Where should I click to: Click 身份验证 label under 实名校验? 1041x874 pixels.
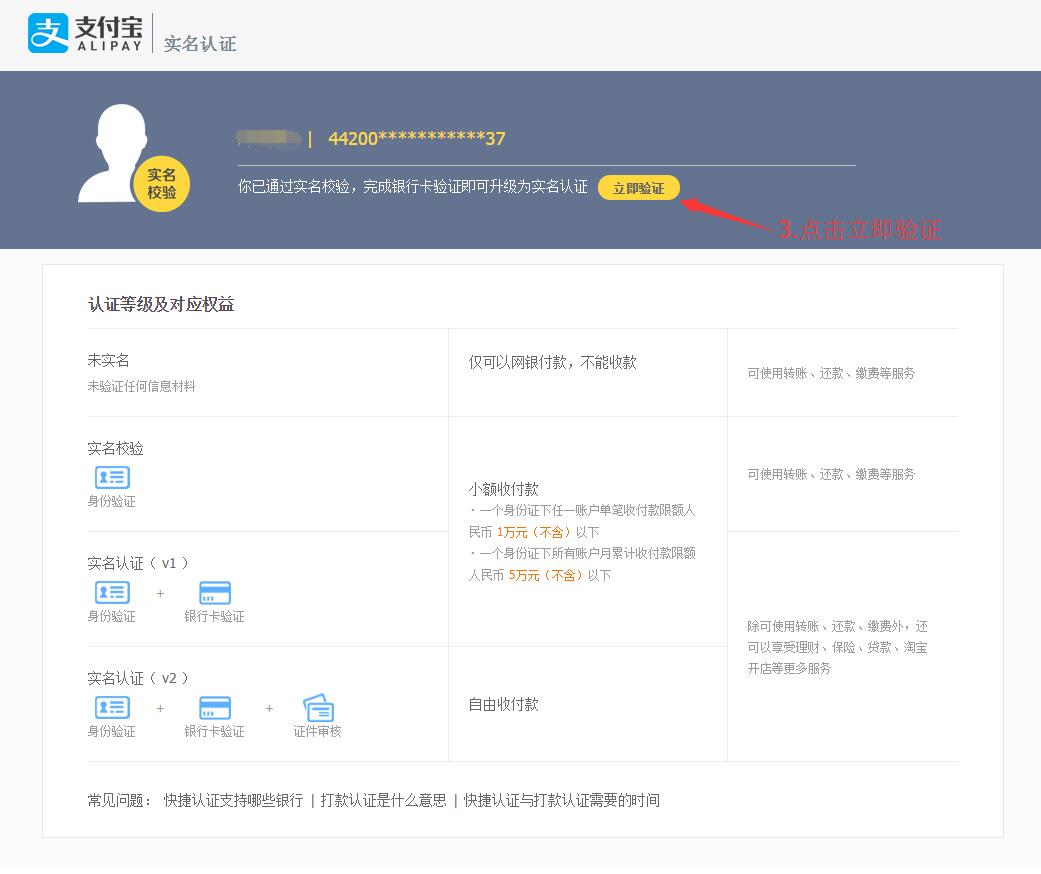pyautogui.click(x=112, y=501)
